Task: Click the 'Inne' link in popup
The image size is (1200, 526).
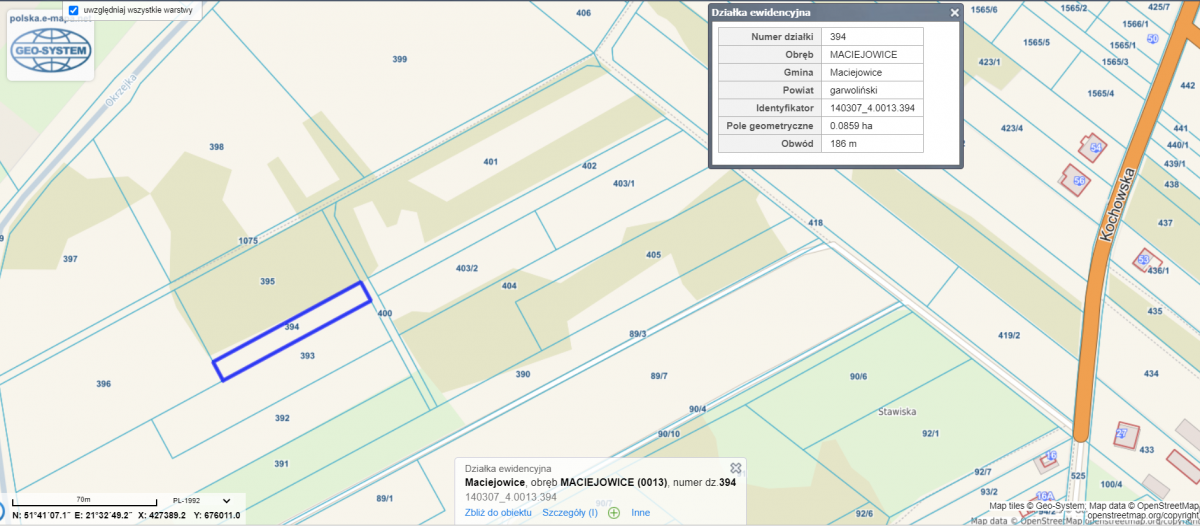Action: pyautogui.click(x=640, y=513)
